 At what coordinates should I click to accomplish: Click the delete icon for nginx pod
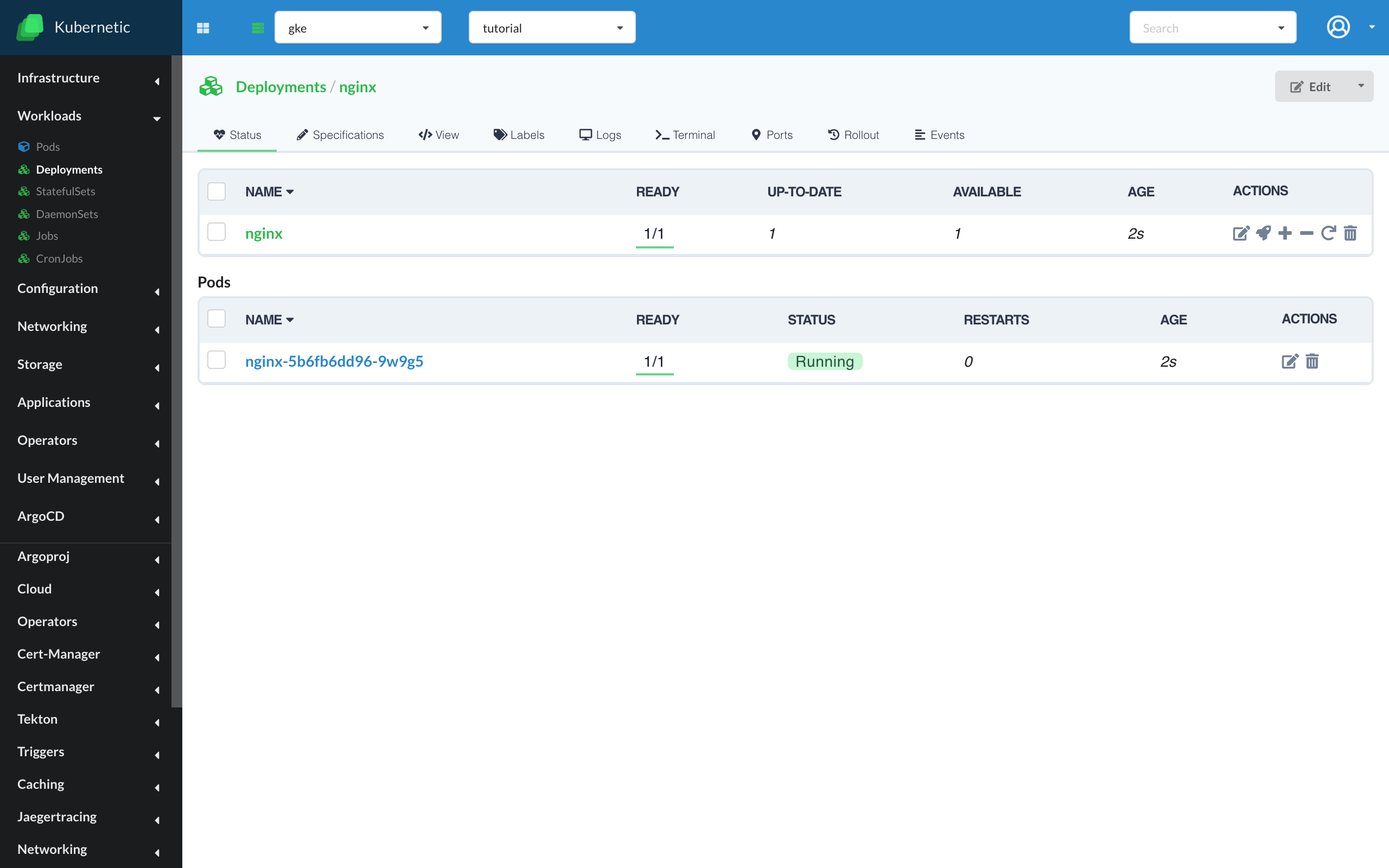[x=1312, y=360]
